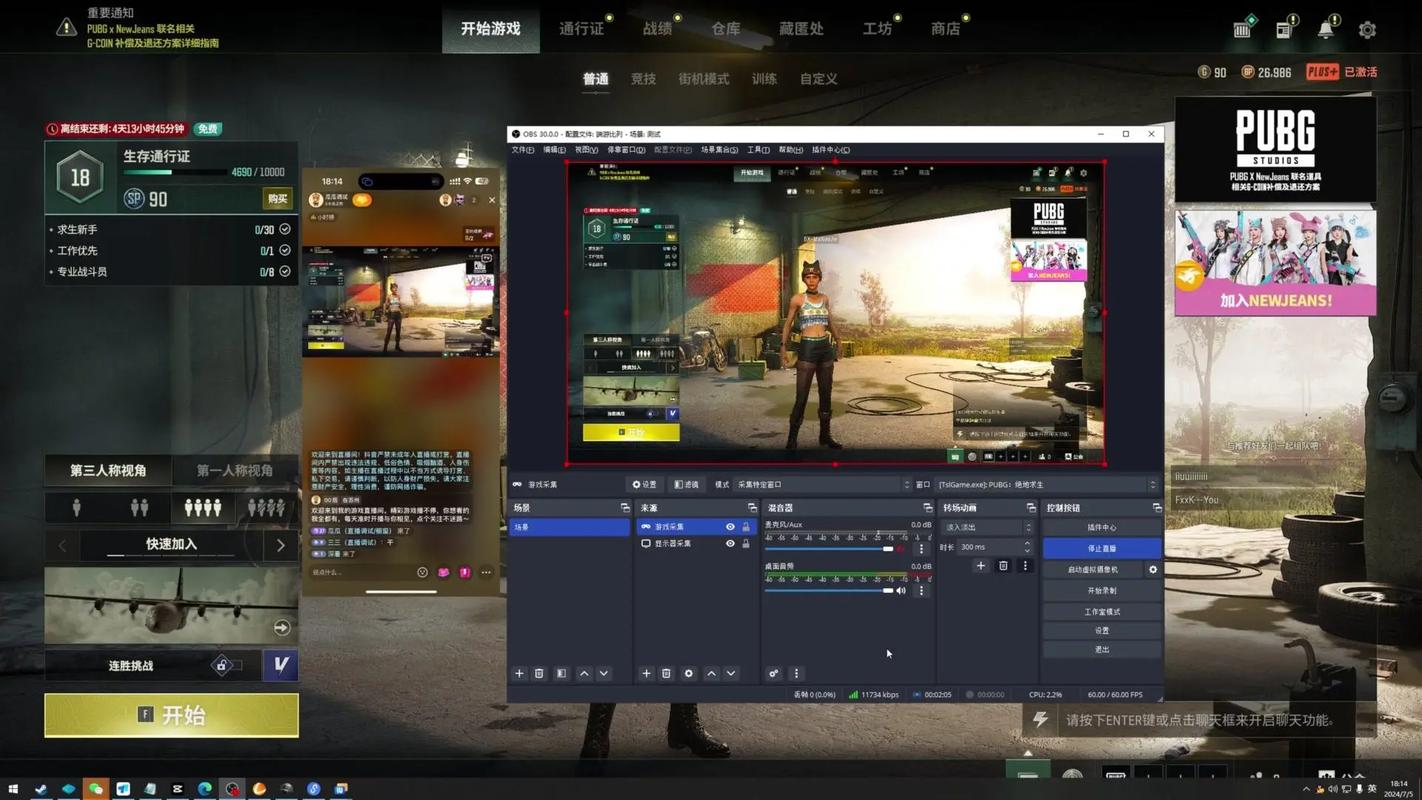Expand the 窗口 TslGame.exe window dropdown

[1045, 485]
